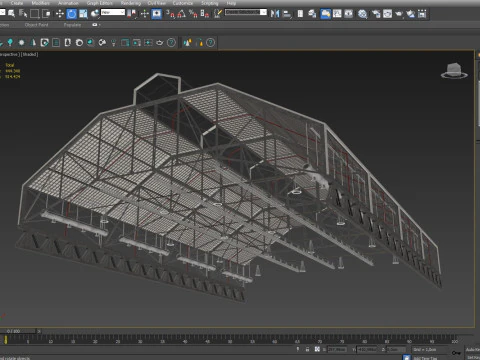480x360 pixels.
Task: Click the teapot icon in lower toolbar
Action: [x=160, y=43]
